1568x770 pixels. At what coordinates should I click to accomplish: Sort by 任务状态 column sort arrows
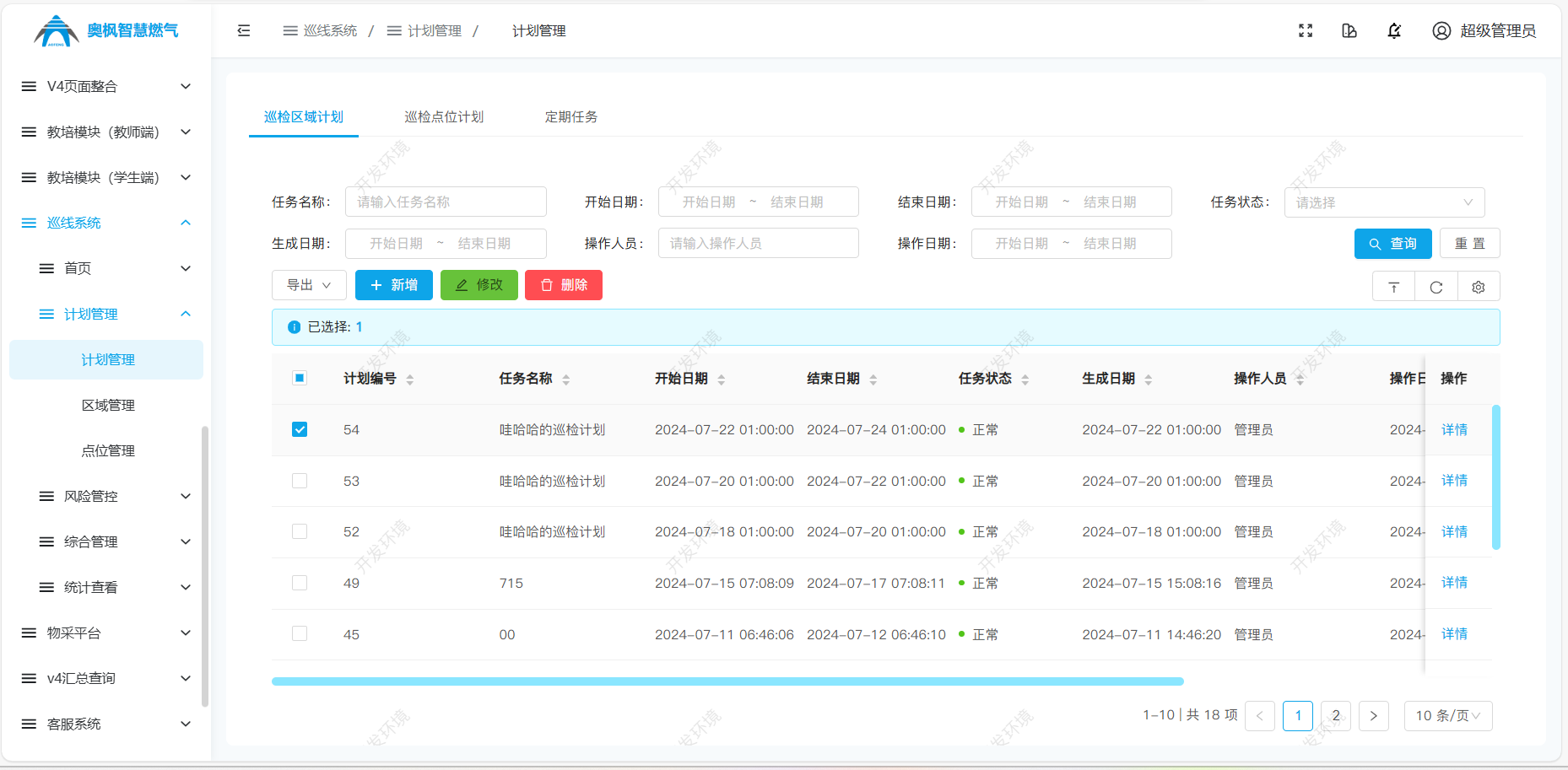(x=1025, y=380)
